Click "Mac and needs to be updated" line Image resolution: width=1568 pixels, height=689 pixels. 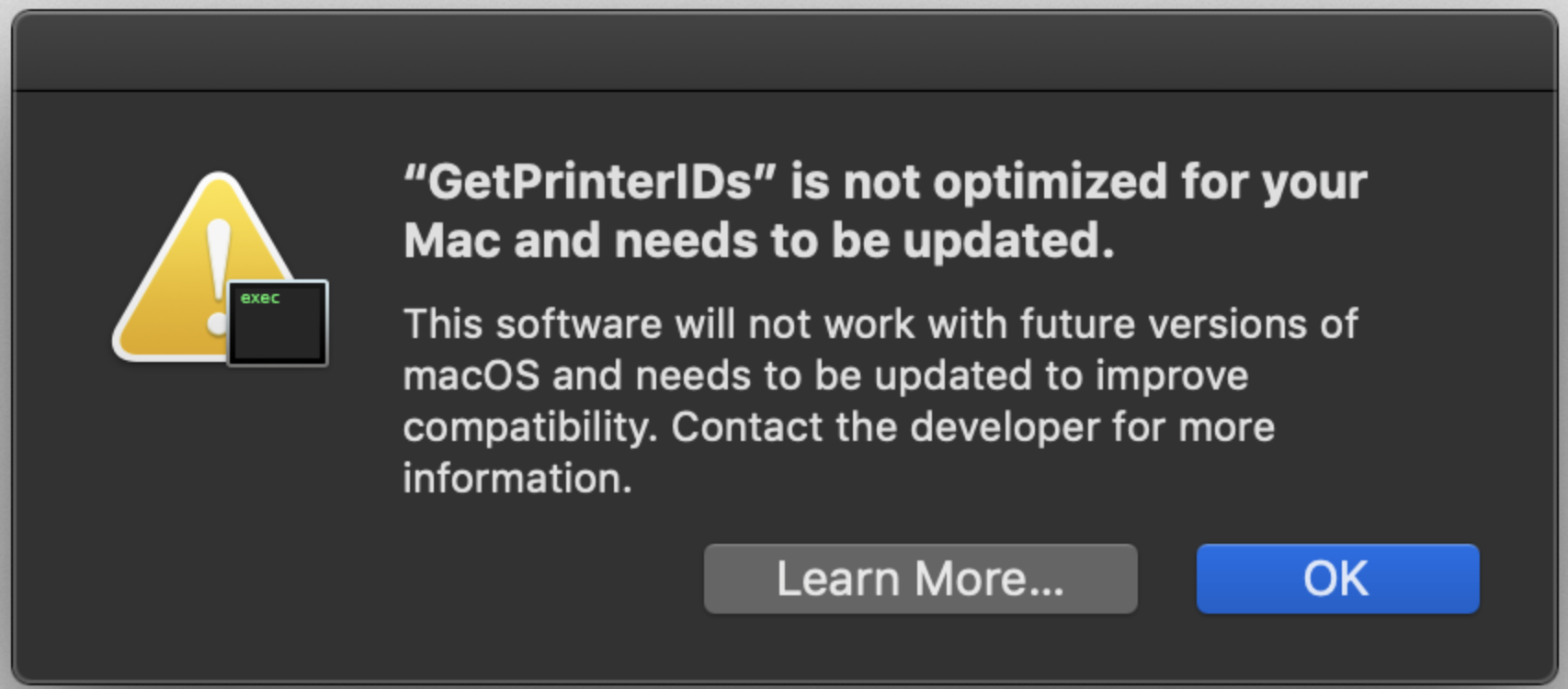coord(758,241)
